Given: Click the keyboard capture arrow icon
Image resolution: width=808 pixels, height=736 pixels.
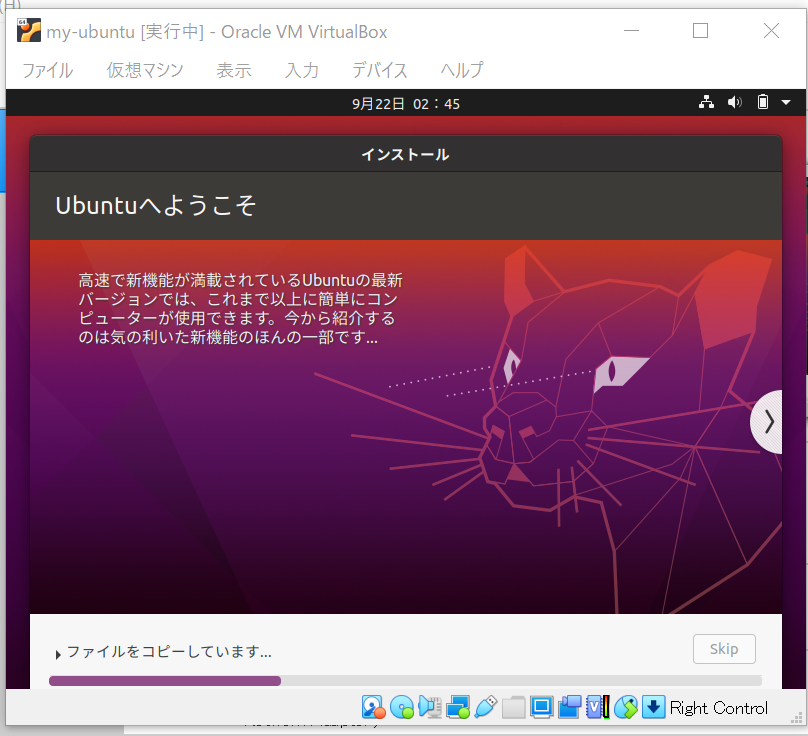Looking at the screenshot, I should [x=653, y=707].
